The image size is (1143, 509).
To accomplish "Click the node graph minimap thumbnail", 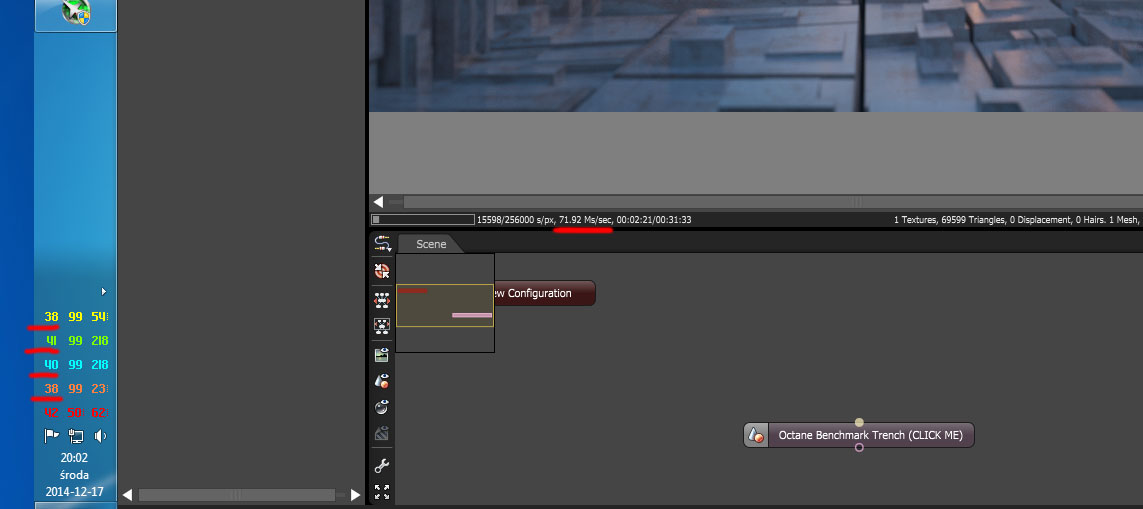I will (445, 303).
